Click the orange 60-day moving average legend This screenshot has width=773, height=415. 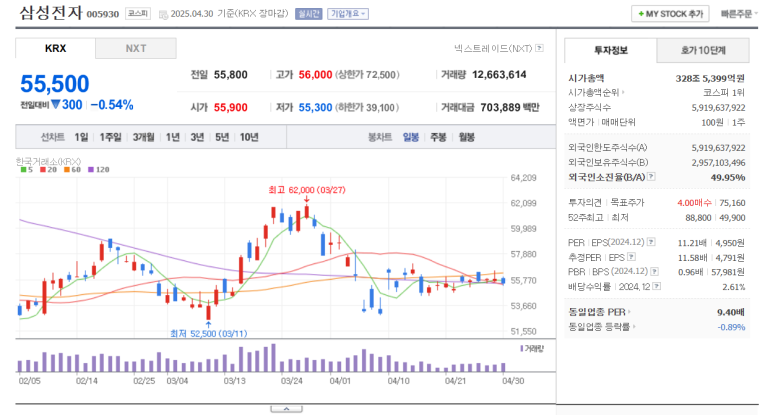pos(72,170)
